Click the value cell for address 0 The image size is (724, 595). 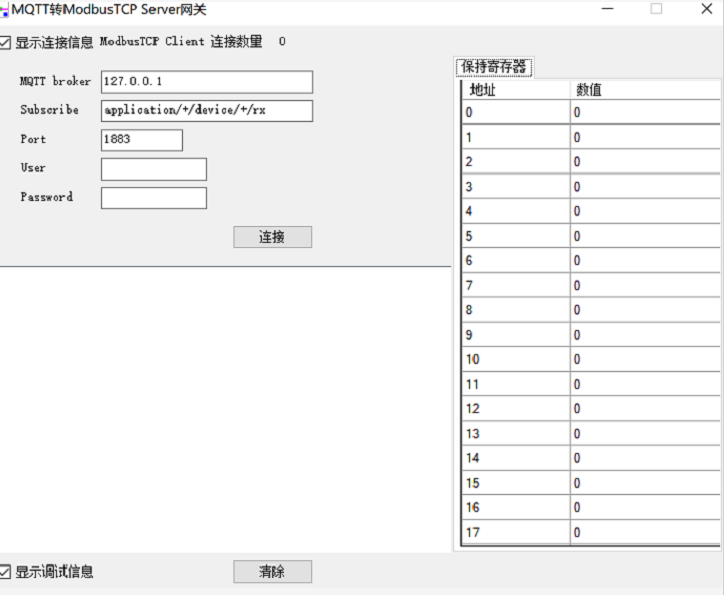tap(645, 112)
